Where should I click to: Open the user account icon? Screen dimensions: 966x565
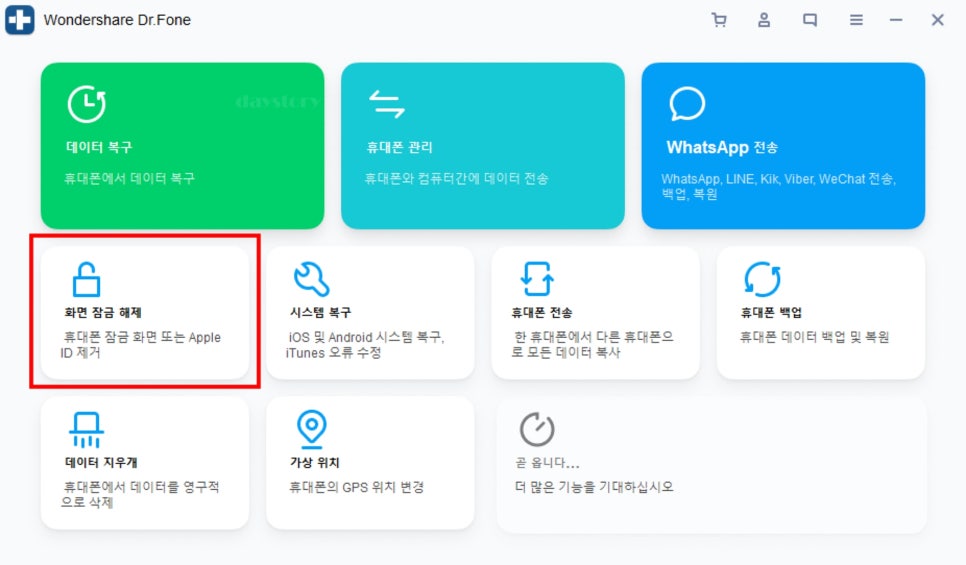pos(764,20)
